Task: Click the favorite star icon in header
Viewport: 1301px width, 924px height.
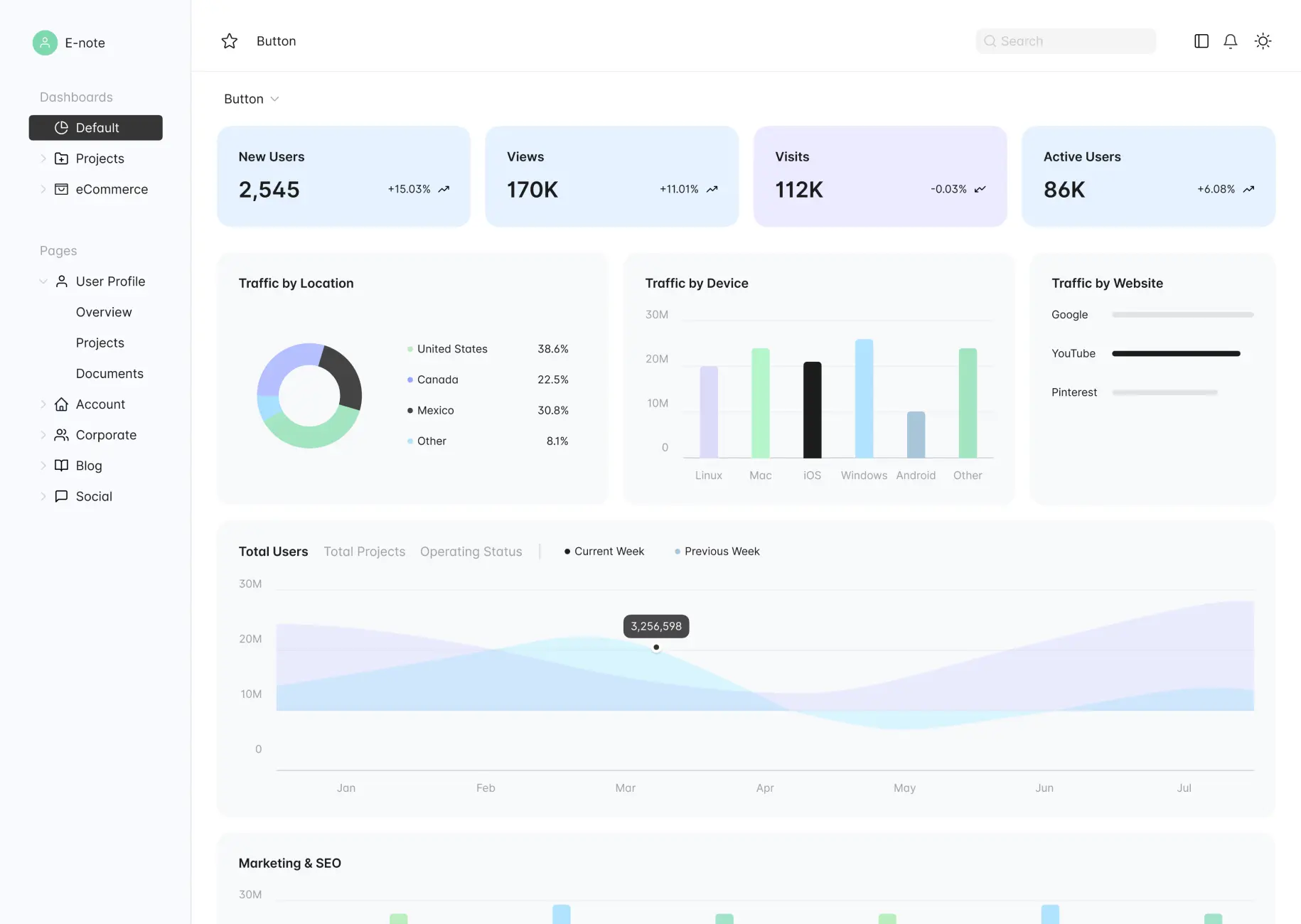Action: pyautogui.click(x=229, y=41)
